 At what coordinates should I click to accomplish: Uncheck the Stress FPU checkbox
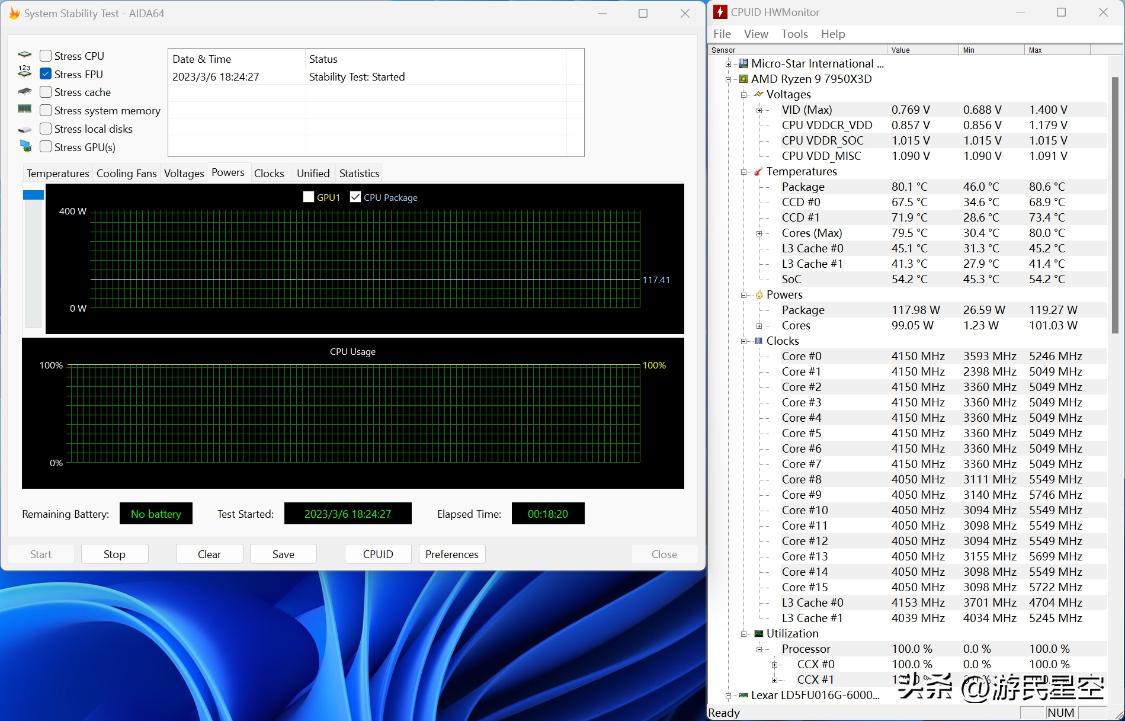(x=44, y=73)
